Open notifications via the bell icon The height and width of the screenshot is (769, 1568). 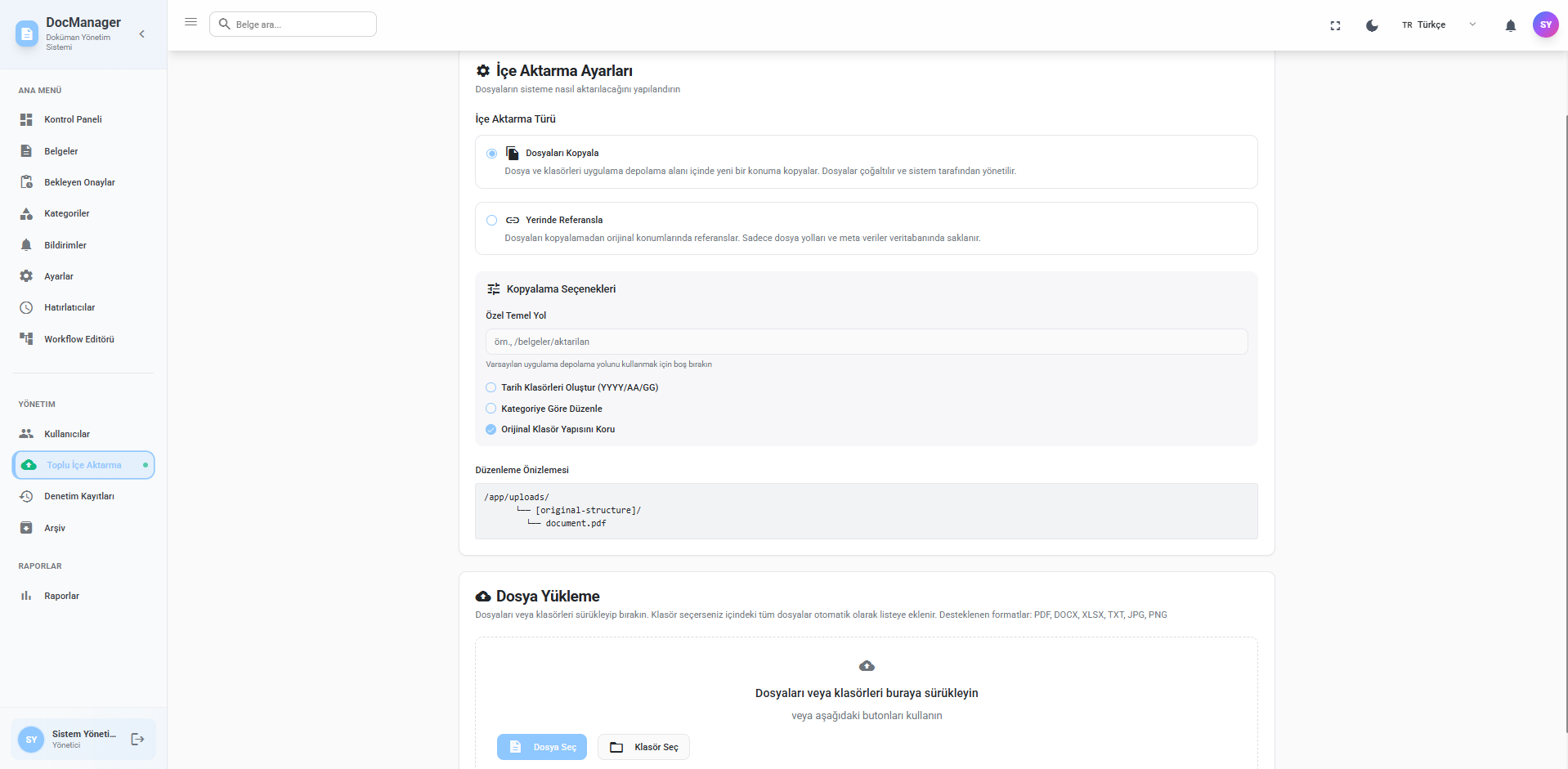[1510, 25]
